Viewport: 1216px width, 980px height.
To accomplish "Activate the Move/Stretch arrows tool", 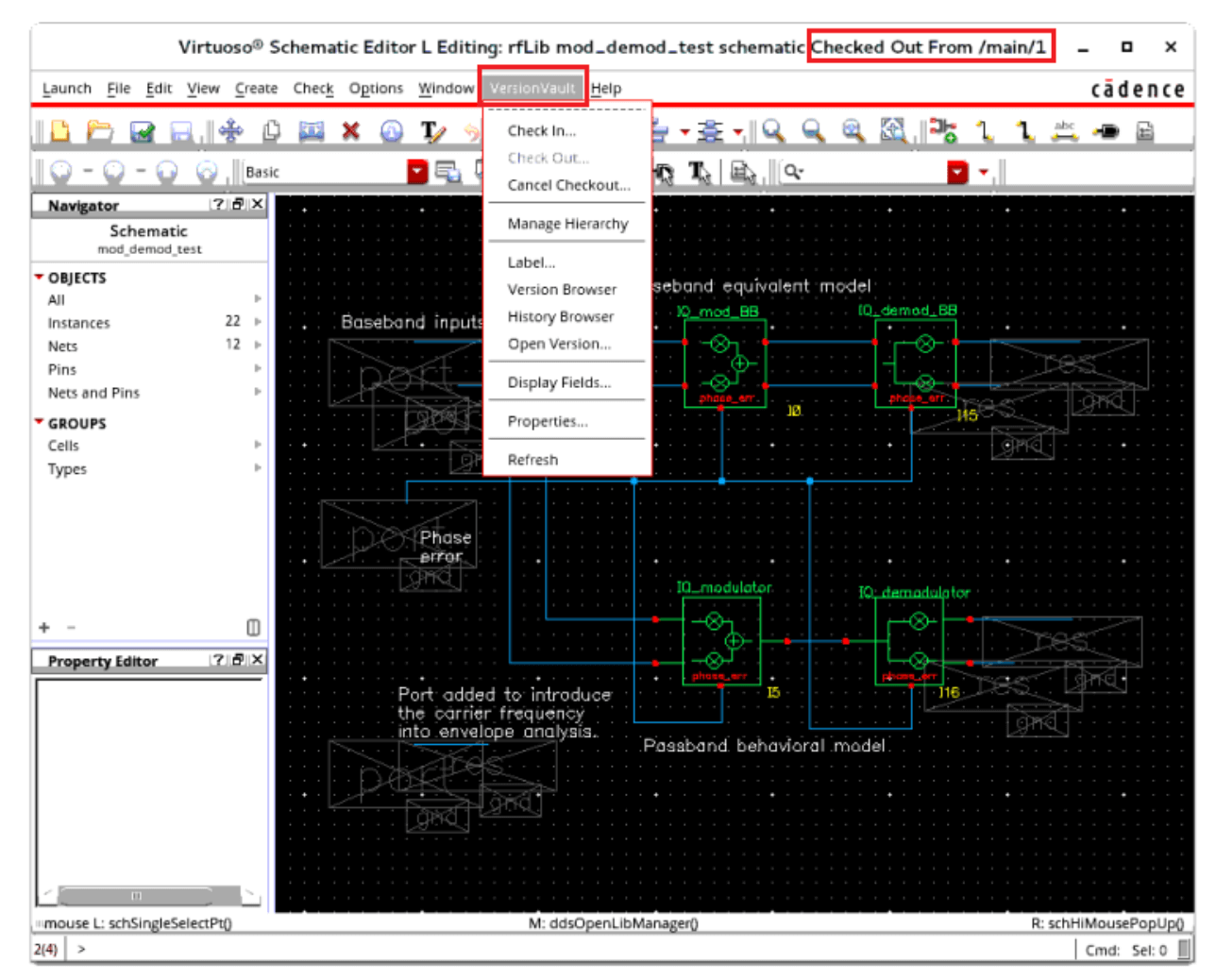I will 231,131.
